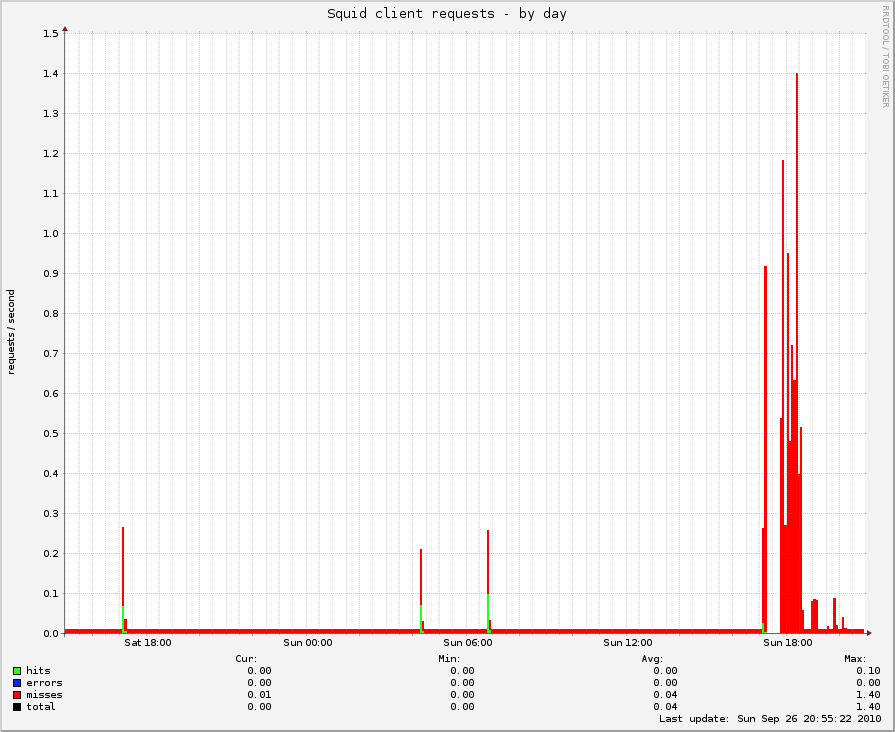
Task: Click the 1.5 y-axis label
Action: click(51, 34)
